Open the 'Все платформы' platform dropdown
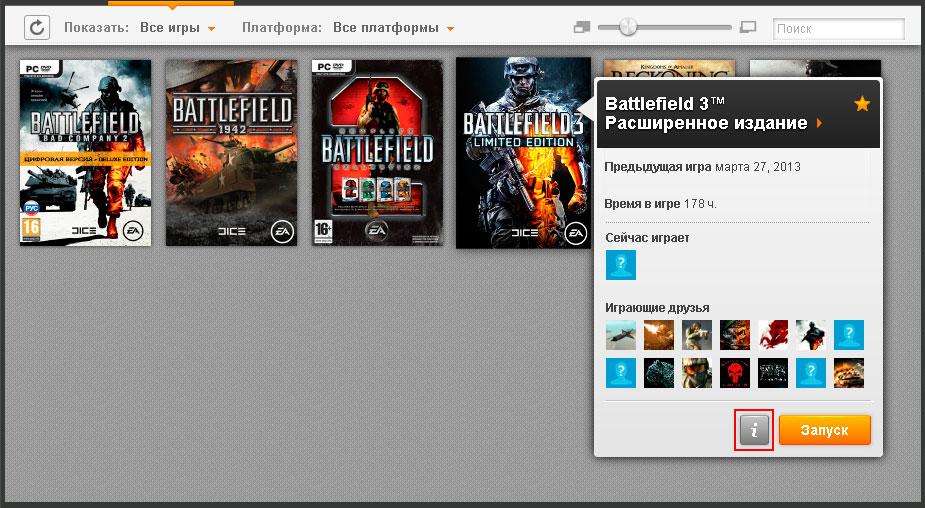The width and height of the screenshot is (925, 508). coord(393,28)
